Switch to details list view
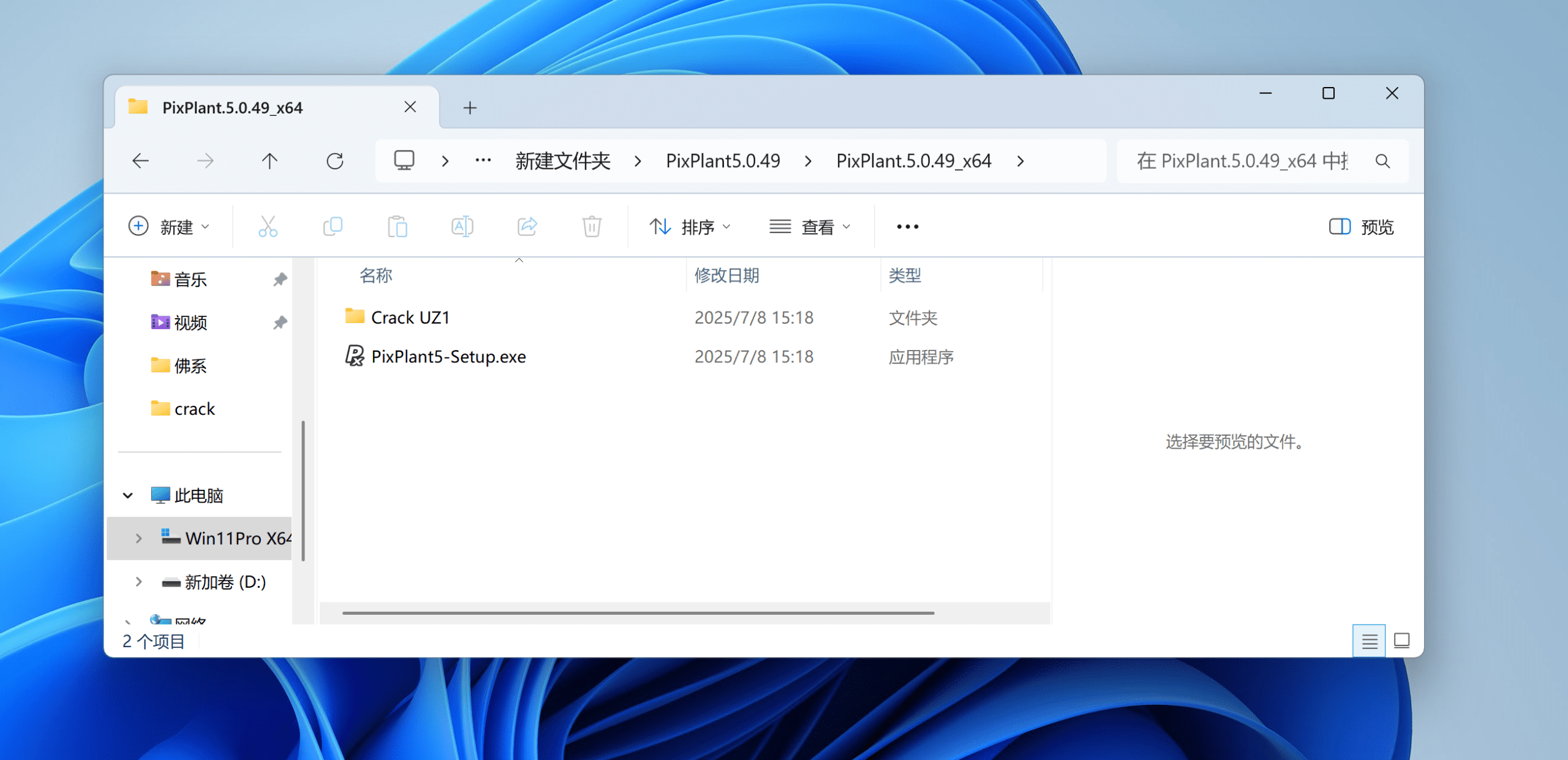1568x760 pixels. click(1369, 641)
